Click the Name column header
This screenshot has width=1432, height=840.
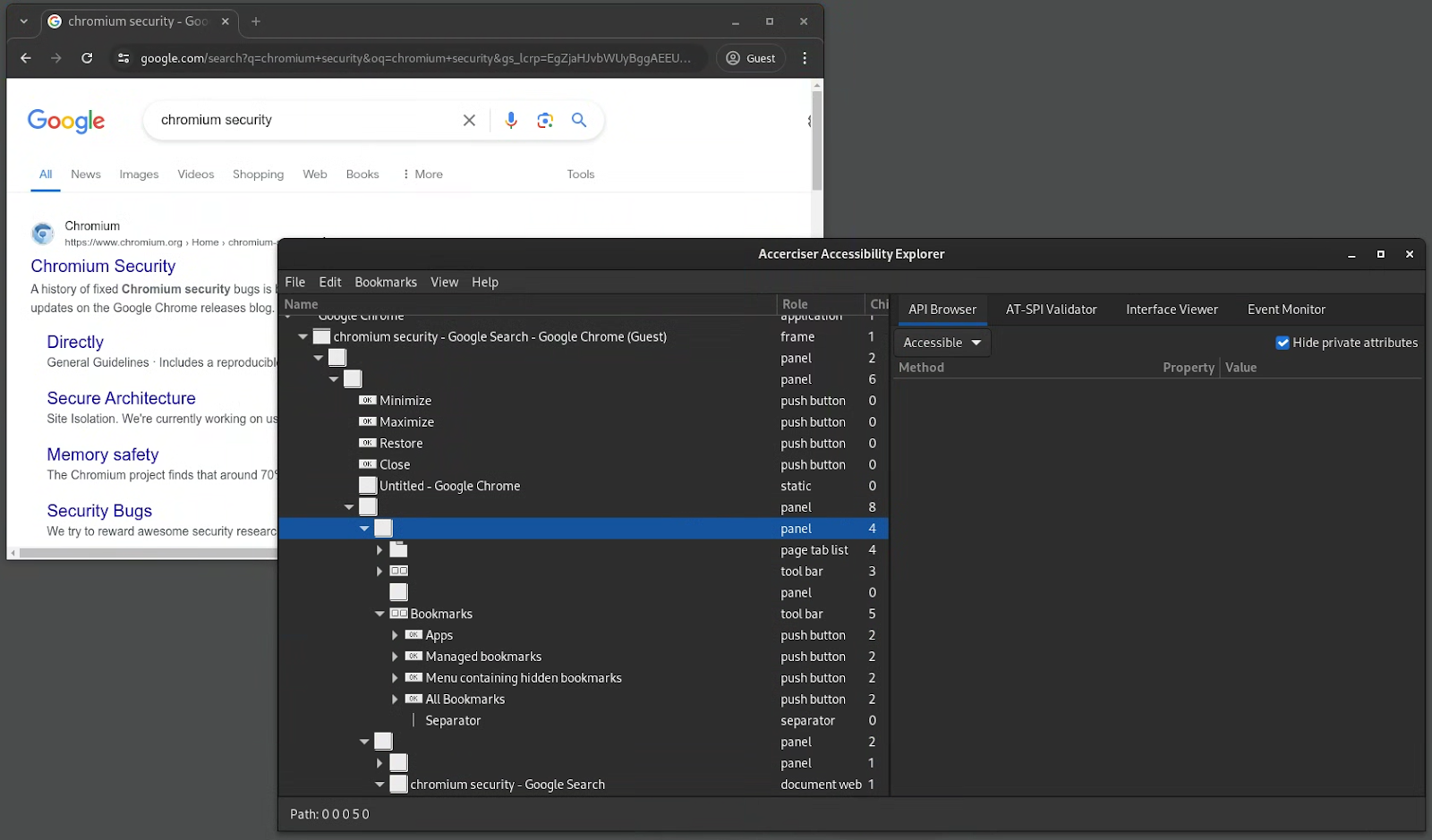pyautogui.click(x=528, y=304)
